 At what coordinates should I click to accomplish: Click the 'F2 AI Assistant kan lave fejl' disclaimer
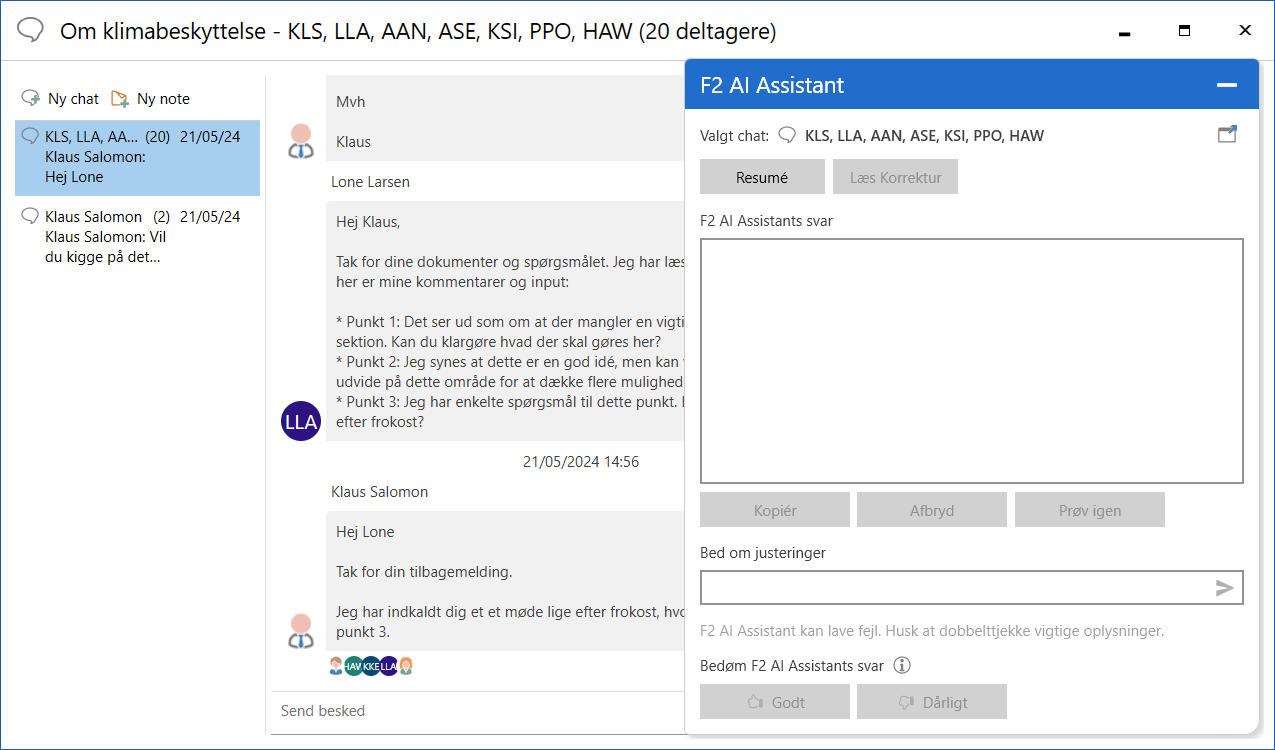click(x=932, y=631)
